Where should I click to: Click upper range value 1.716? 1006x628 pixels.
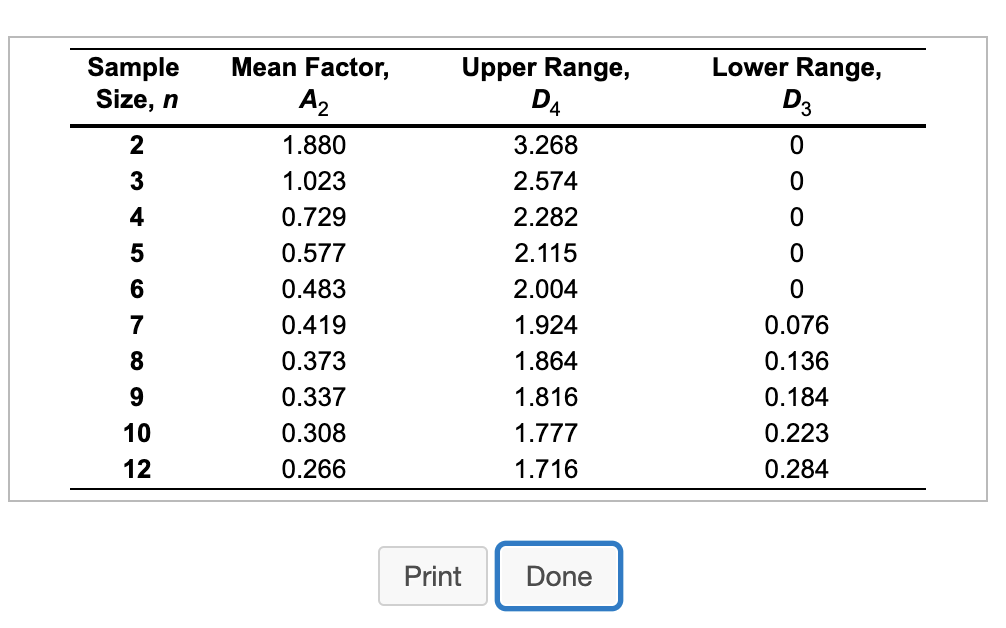point(546,468)
